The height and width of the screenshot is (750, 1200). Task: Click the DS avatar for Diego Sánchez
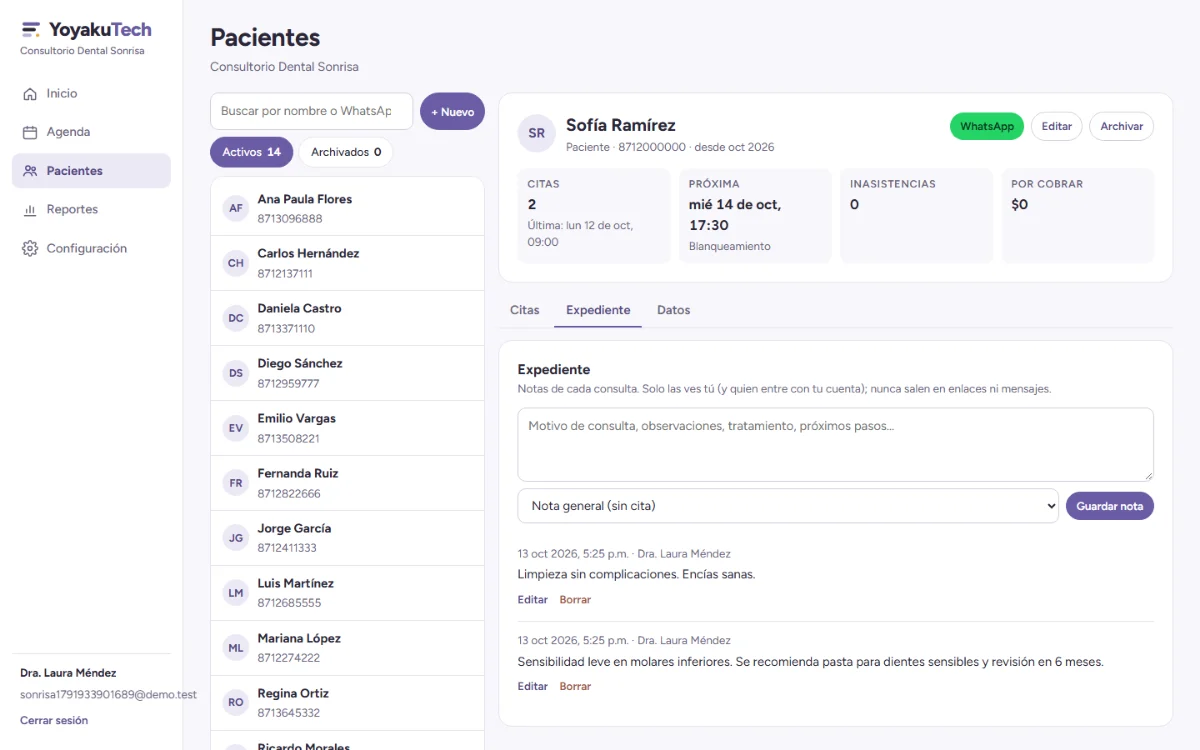(x=236, y=373)
